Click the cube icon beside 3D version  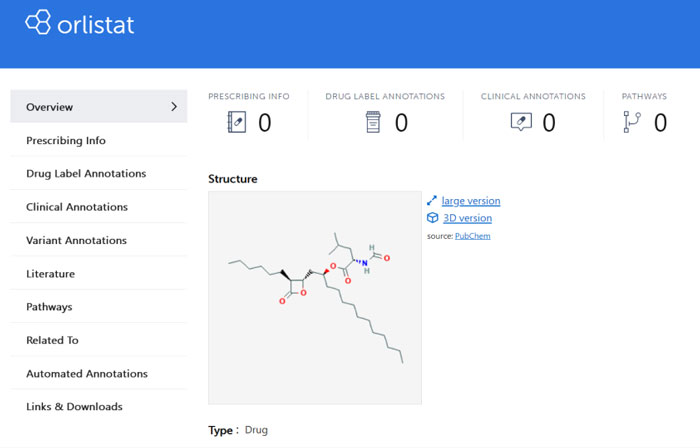pos(432,218)
